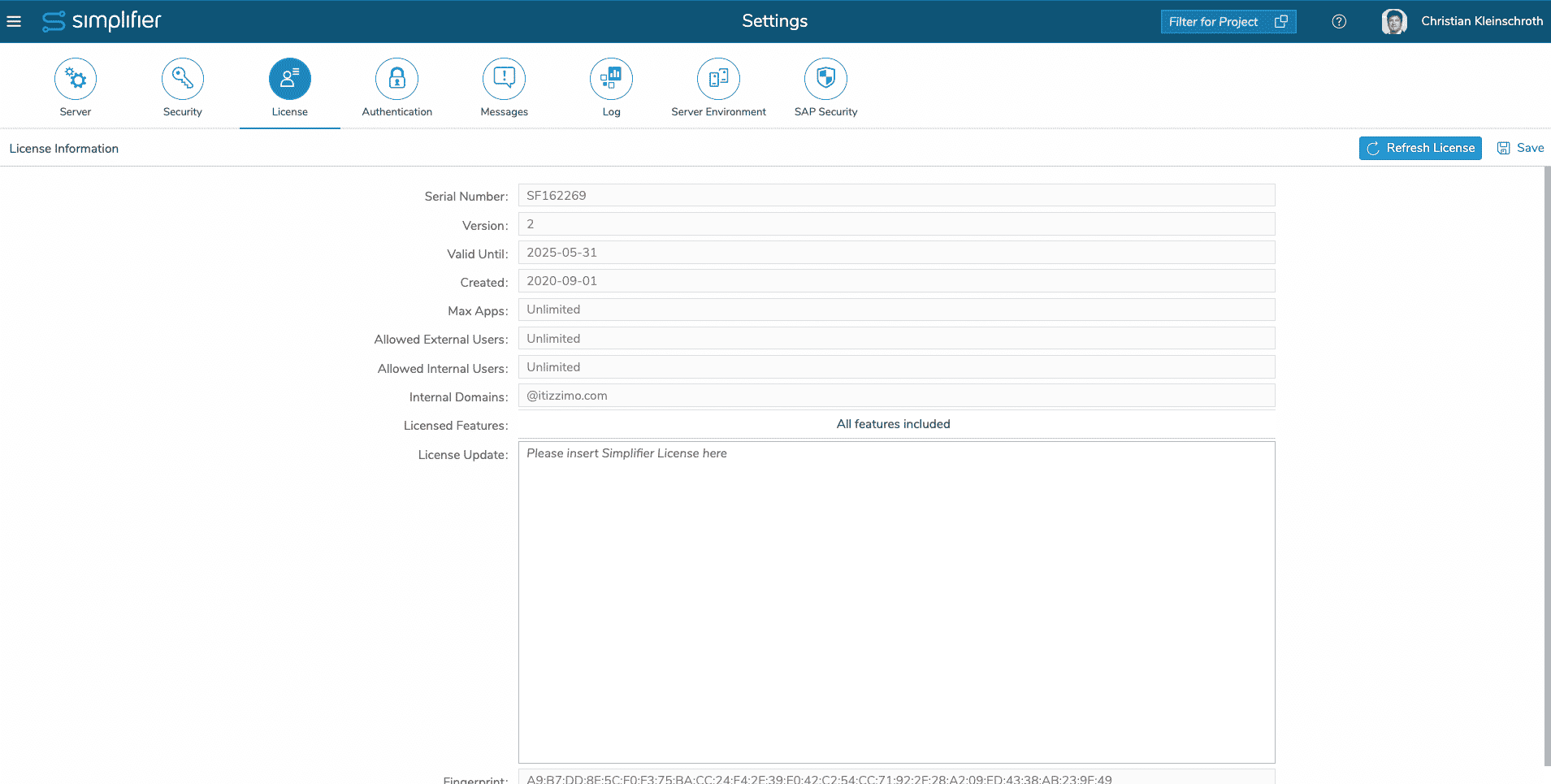This screenshot has width=1551, height=784.
Task: Open Server Environment icon
Action: (x=719, y=79)
